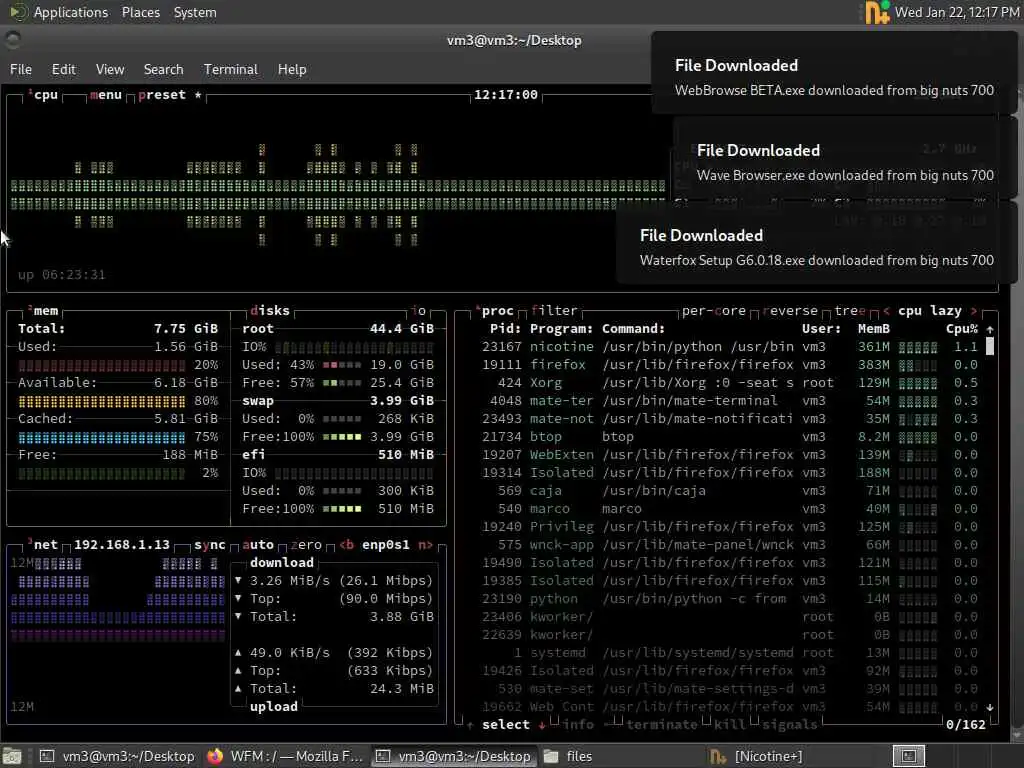Image resolution: width=1024 pixels, height=768 pixels.
Task: Toggle the proc box label
Action: coord(494,311)
